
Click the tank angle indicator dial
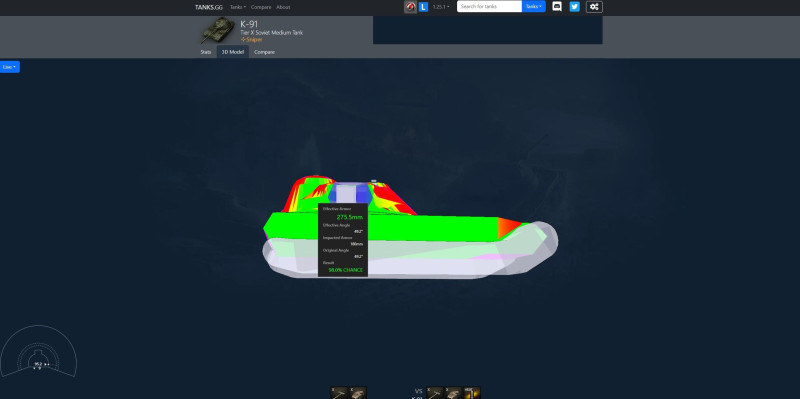38,353
